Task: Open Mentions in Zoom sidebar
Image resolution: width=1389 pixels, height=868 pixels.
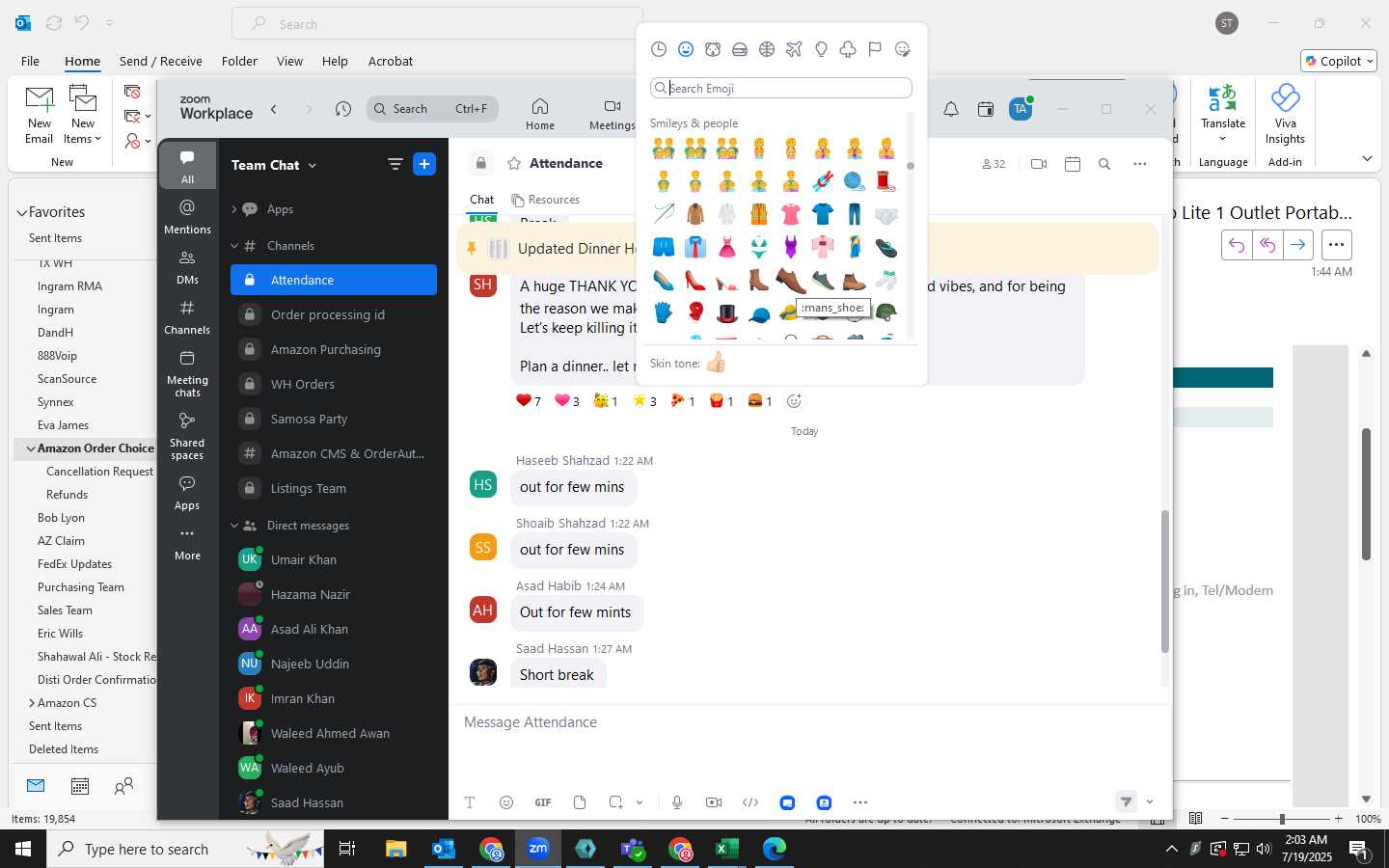Action: (187, 216)
